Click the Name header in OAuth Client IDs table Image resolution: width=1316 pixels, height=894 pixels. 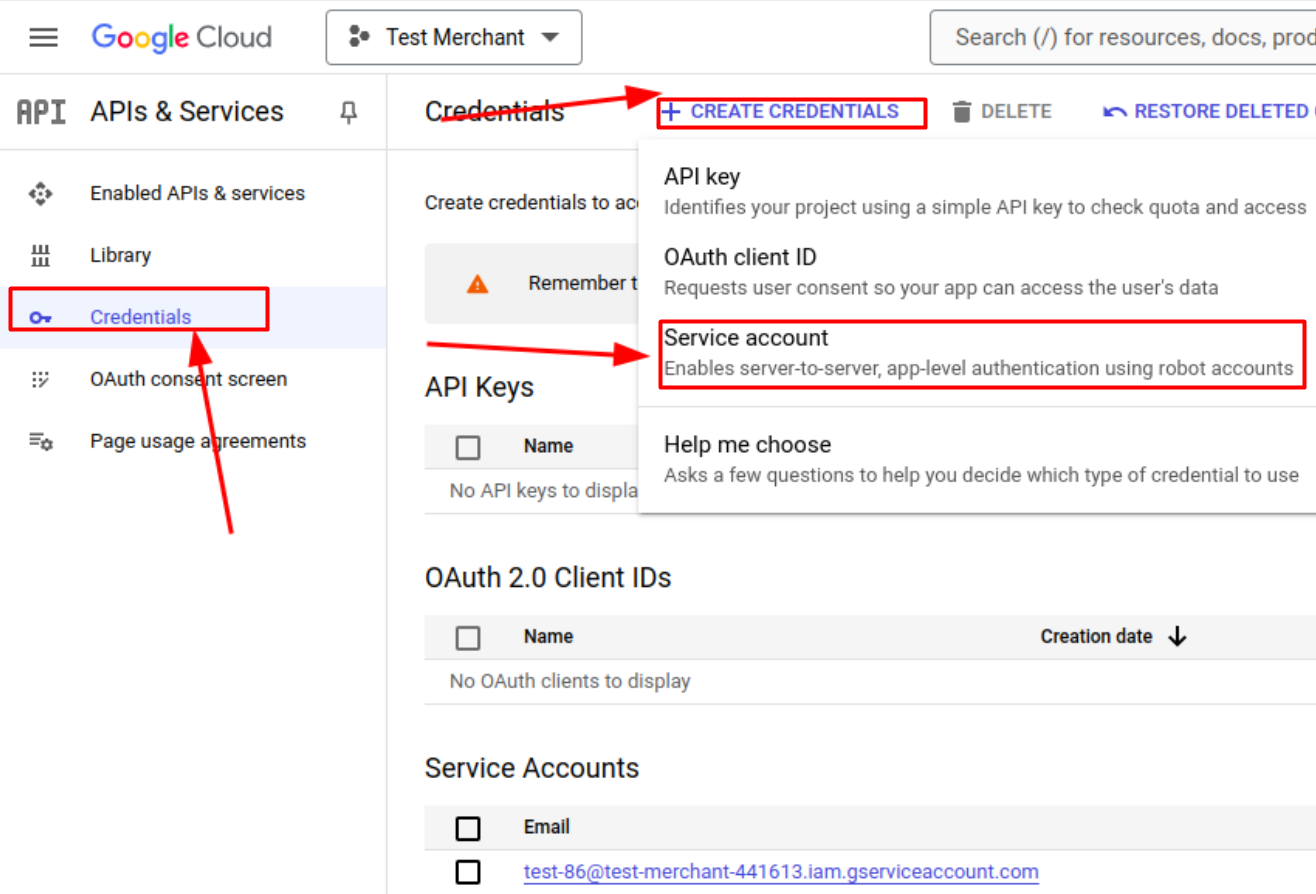548,636
